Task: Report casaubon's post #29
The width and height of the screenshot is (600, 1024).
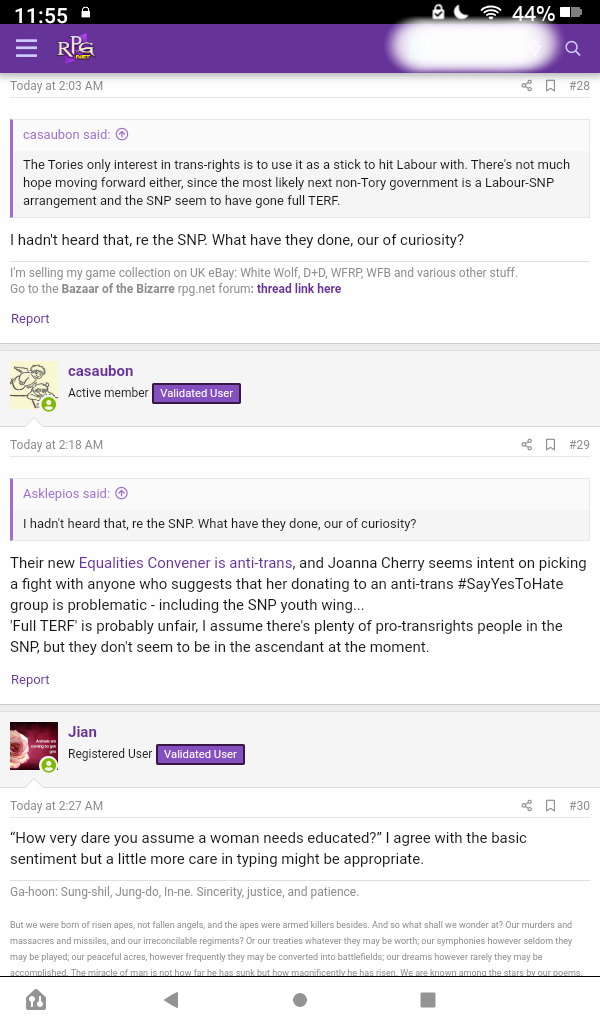Action: click(x=30, y=680)
